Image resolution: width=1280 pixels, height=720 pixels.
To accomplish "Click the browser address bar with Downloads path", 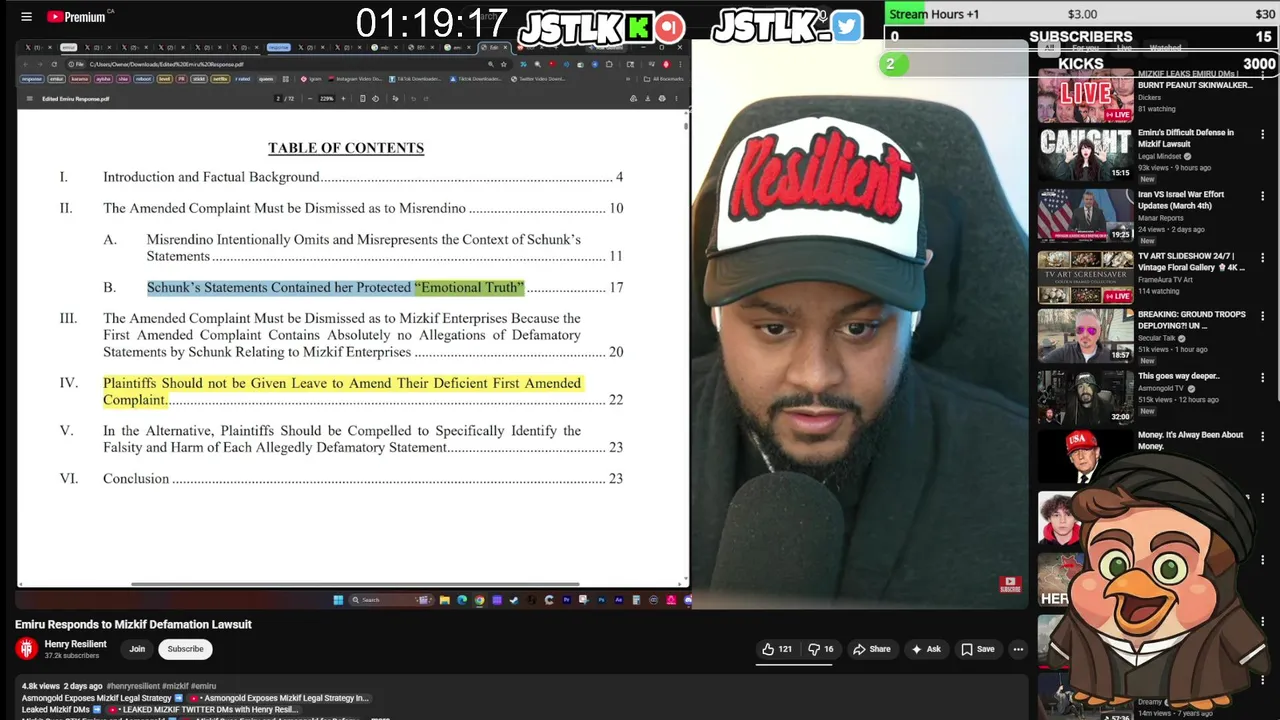I will click(290, 64).
